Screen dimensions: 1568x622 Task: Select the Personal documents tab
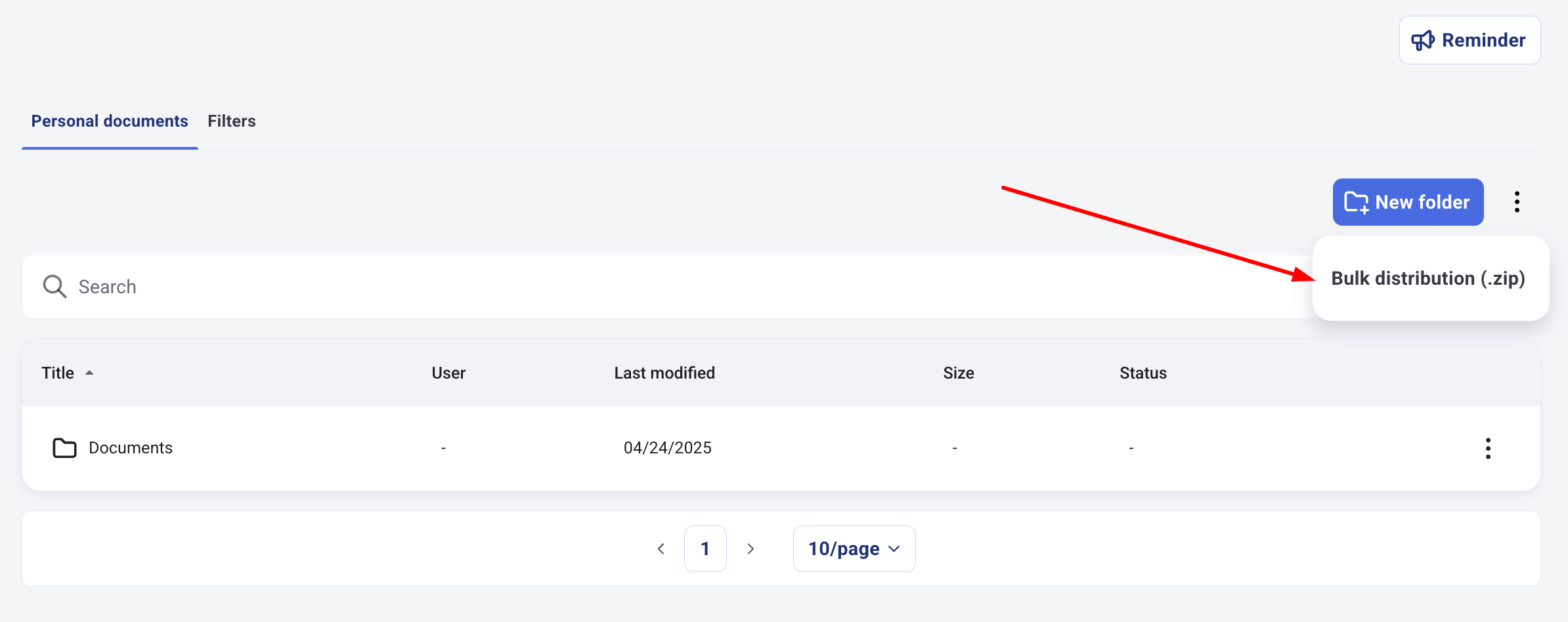coord(110,121)
